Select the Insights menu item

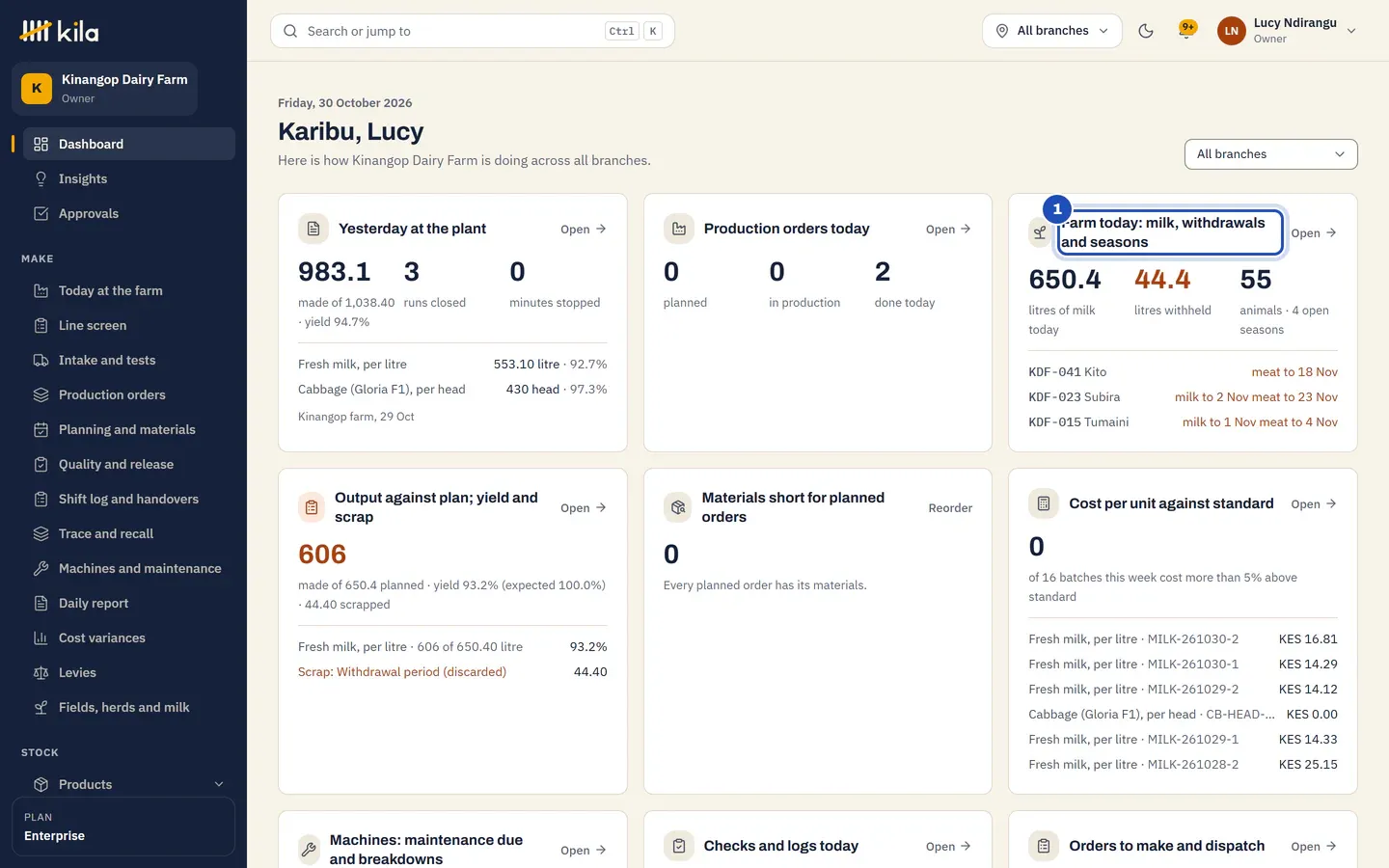(129, 178)
